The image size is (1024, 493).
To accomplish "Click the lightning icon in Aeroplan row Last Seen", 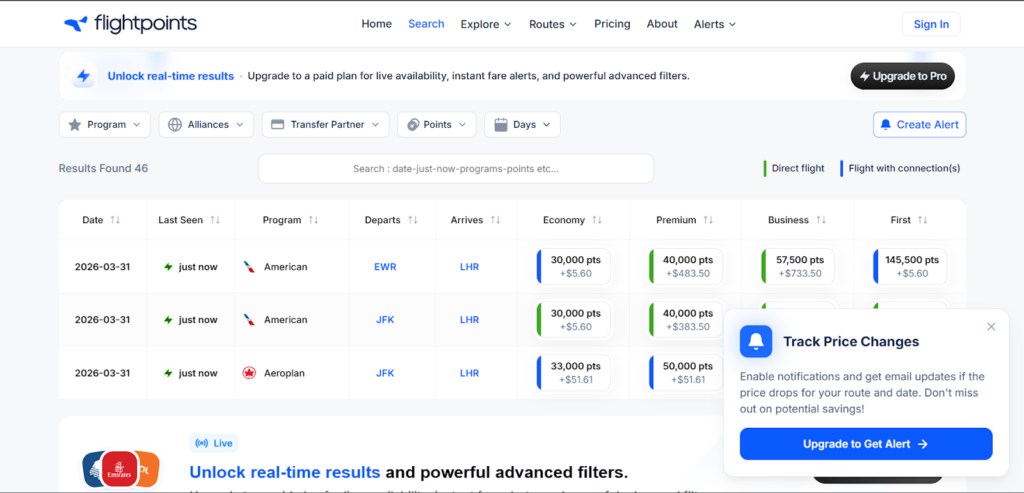I will pyautogui.click(x=168, y=374).
